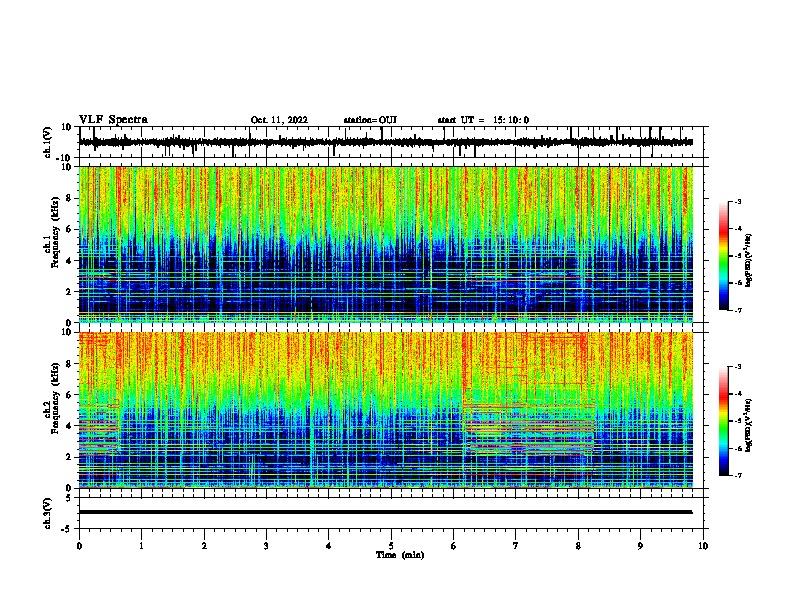This screenshot has width=792, height=612.
Task: Click the ch.2 colorbar "log(PSD)(V²/Hz)" label
Action: click(748, 425)
